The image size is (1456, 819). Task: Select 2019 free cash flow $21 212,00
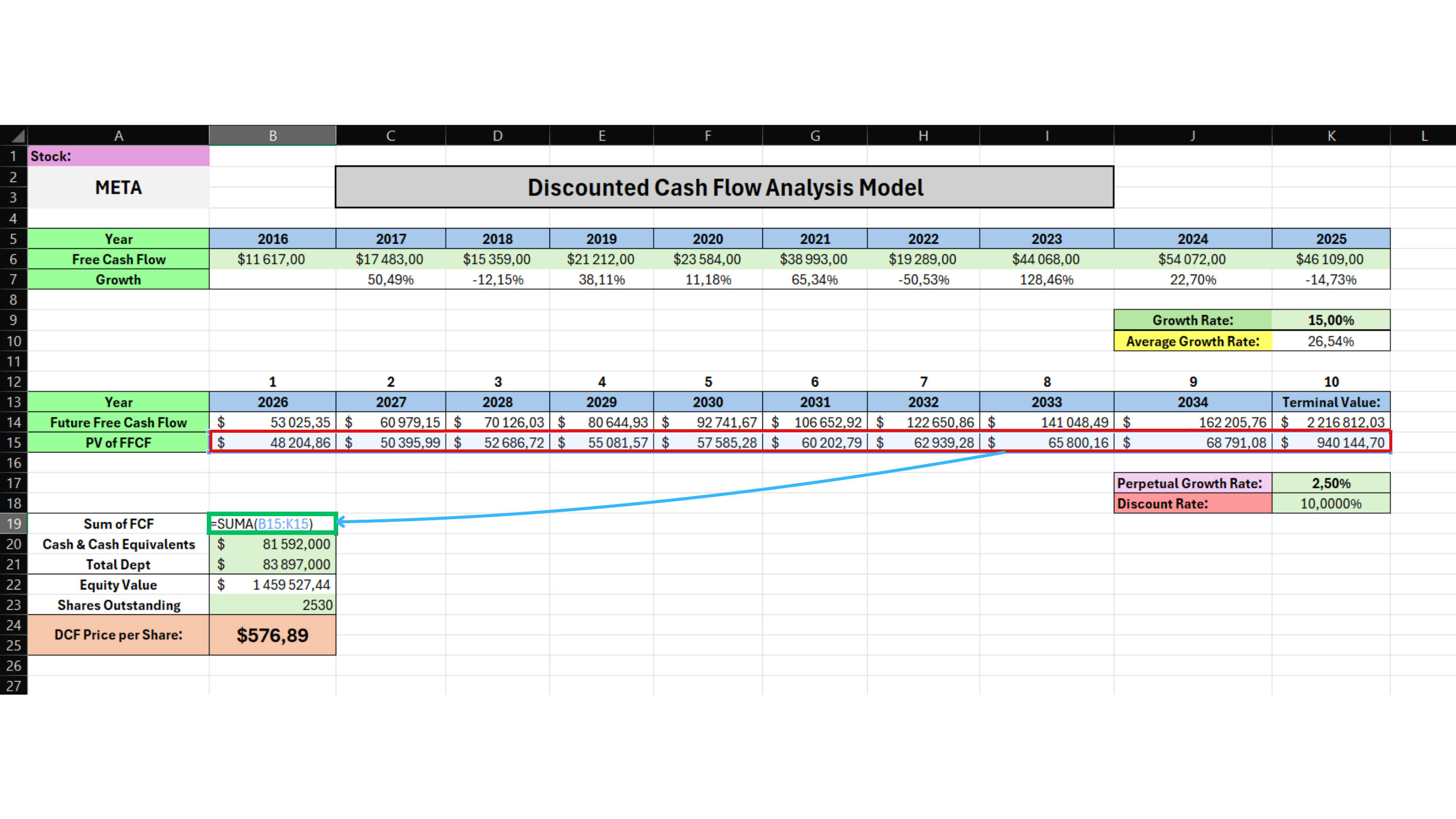coord(602,259)
